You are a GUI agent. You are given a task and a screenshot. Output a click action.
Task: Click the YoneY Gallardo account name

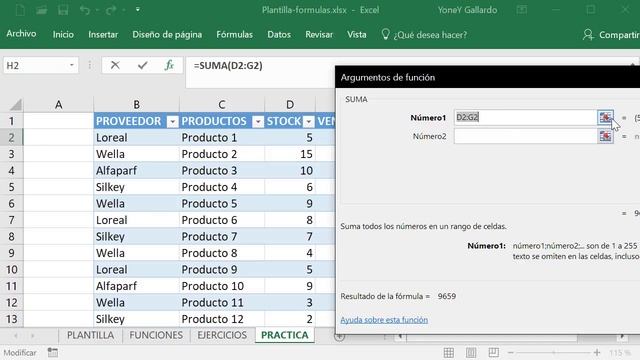click(x=467, y=10)
